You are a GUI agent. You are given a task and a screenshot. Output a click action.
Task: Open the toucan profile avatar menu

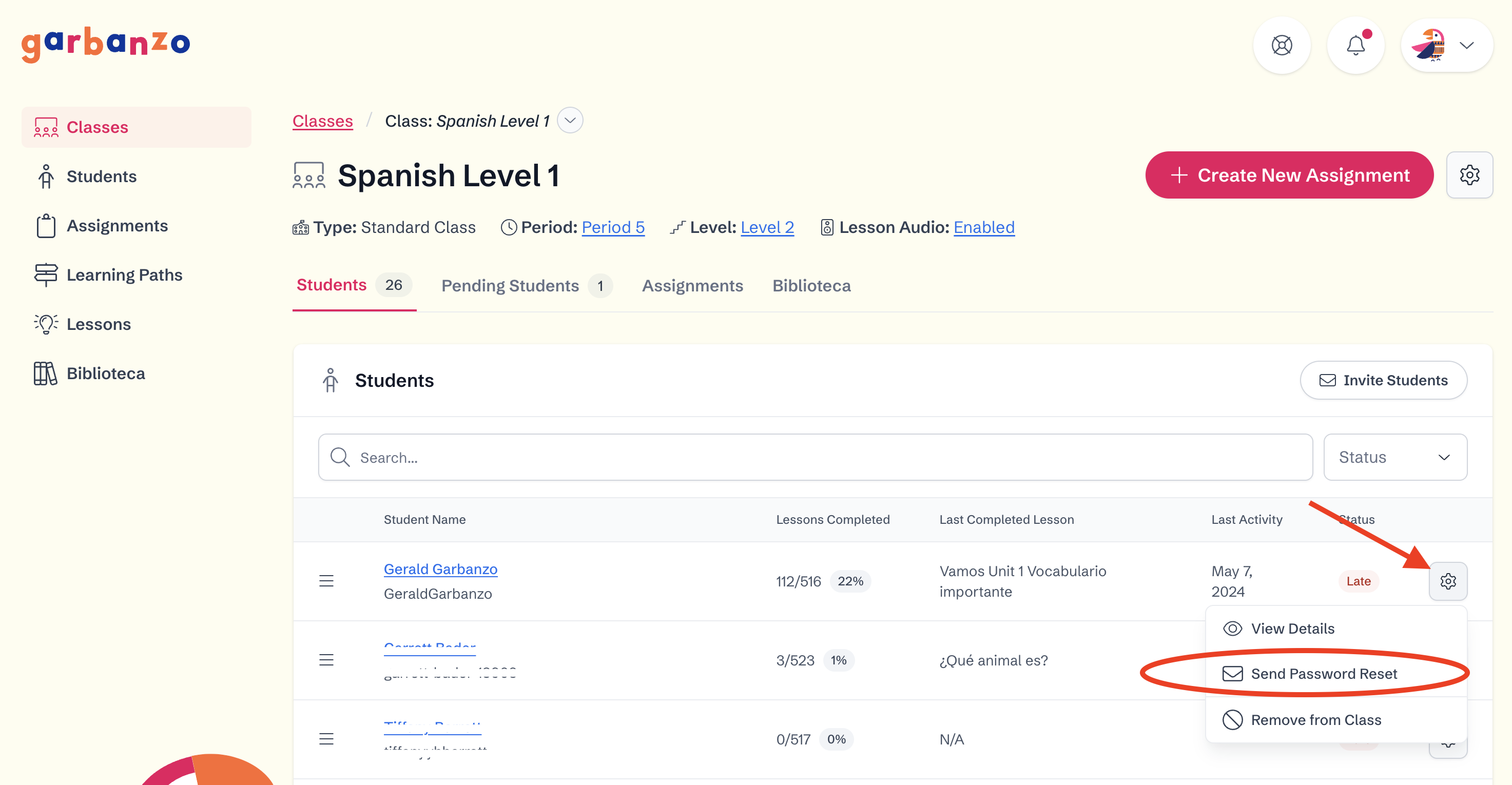point(1446,45)
